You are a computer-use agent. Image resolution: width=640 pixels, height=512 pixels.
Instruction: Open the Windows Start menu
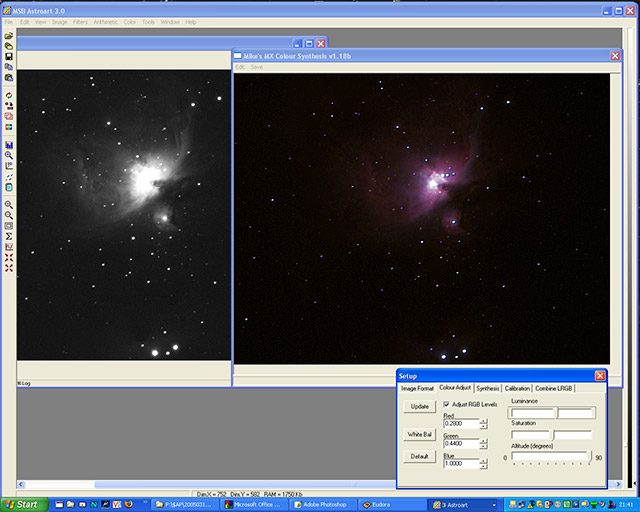pos(22,504)
